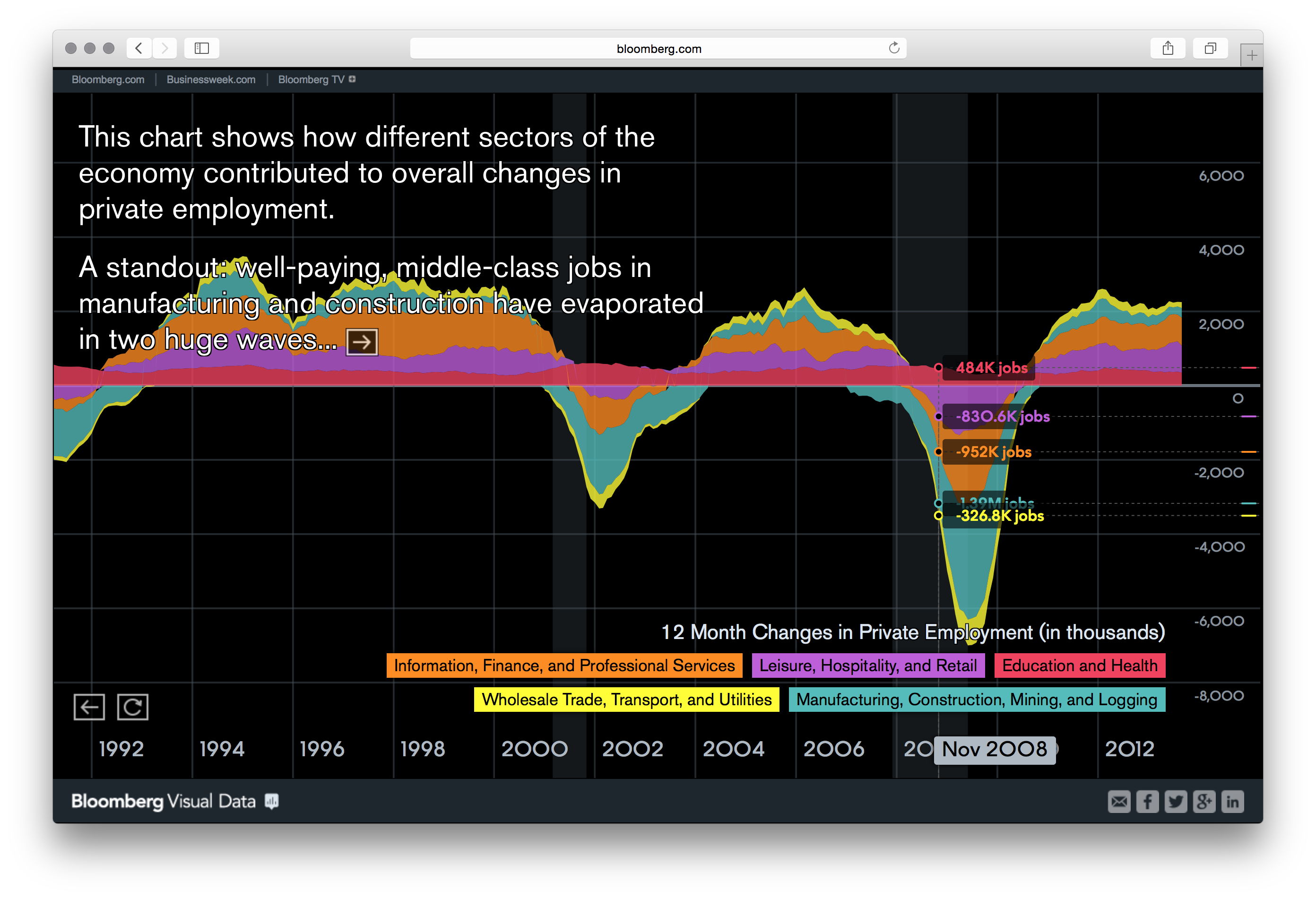Viewport: 1316px width, 899px height.
Task: Open the Safari share sheet icon
Action: (x=1168, y=48)
